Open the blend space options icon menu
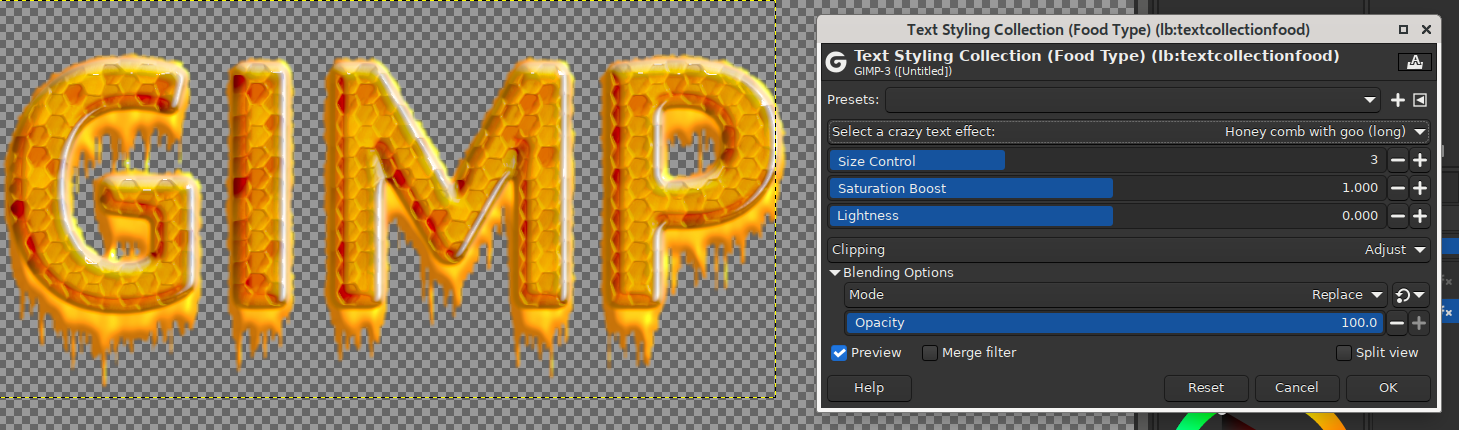Image resolution: width=1459 pixels, height=430 pixels. 1411,295
